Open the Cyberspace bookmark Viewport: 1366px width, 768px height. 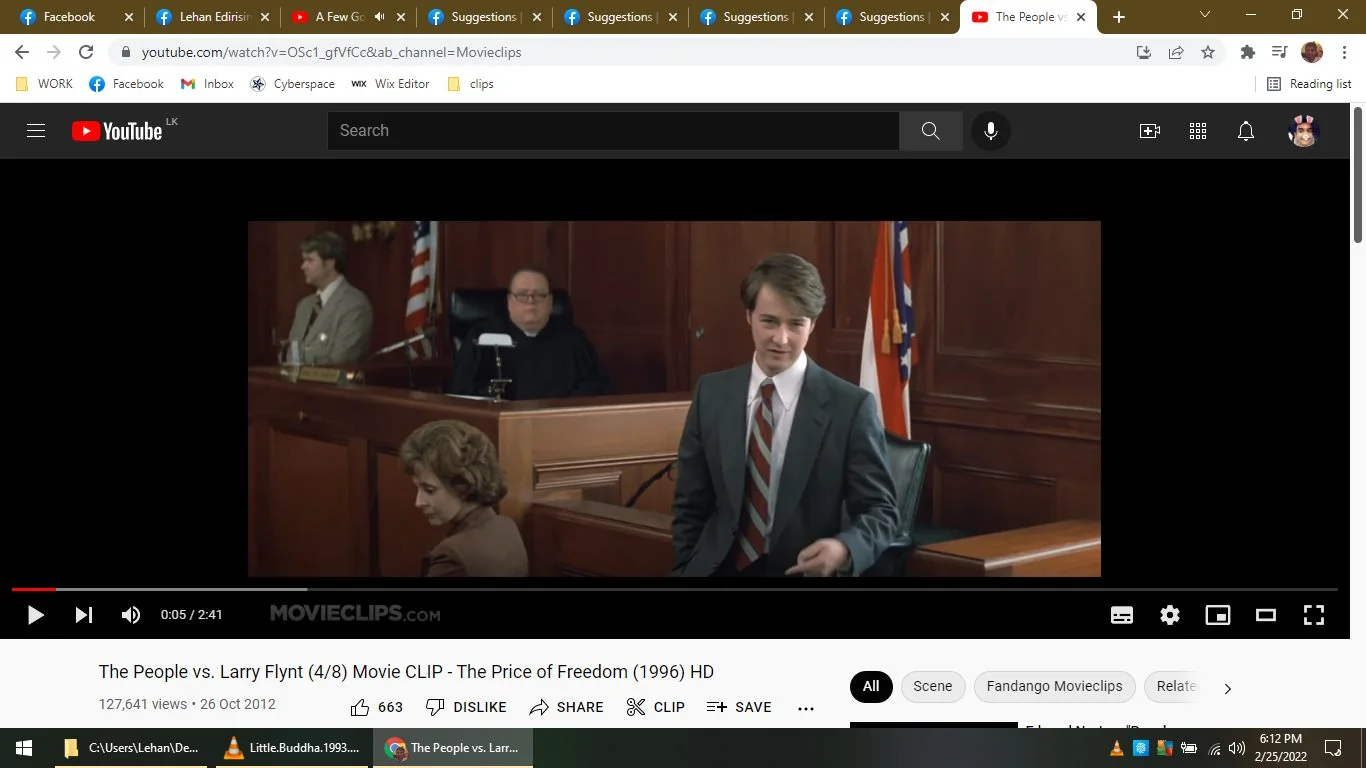tap(293, 84)
